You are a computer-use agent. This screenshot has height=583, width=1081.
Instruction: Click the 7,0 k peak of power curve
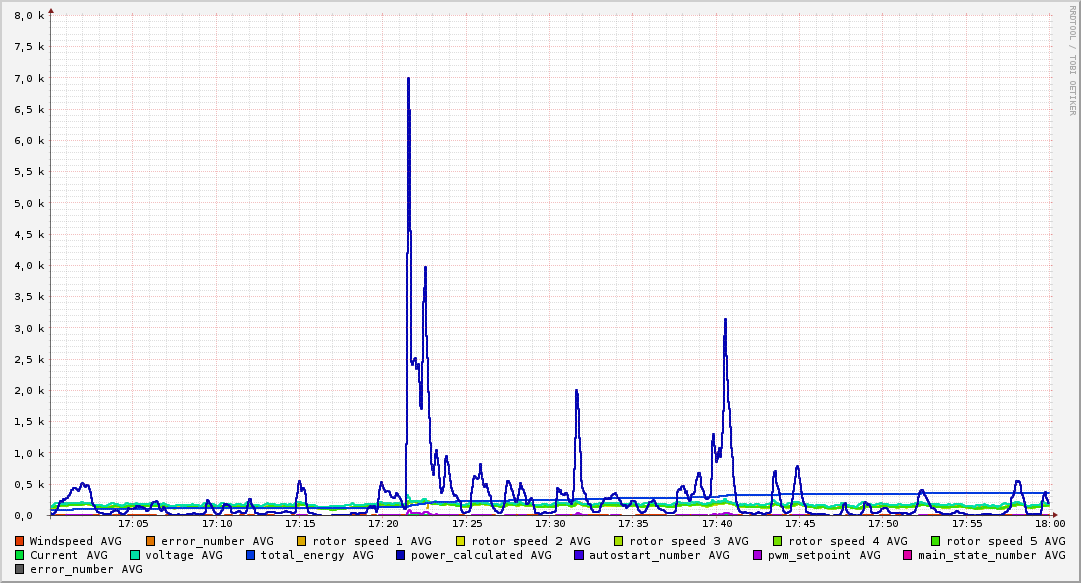click(x=408, y=79)
